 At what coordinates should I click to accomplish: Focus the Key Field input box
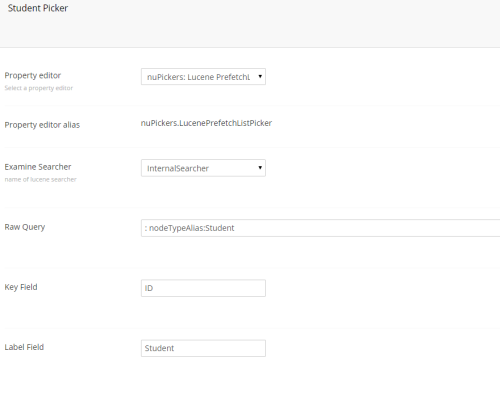203,288
